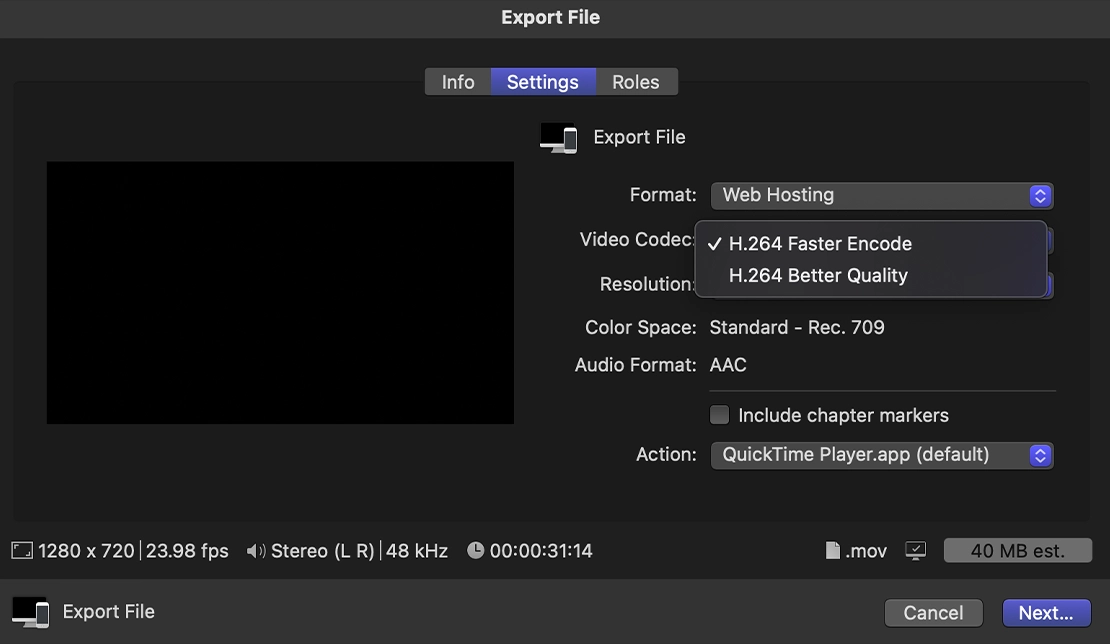
Task: Click the 40 MB est. size indicator
Action: coord(1017,551)
